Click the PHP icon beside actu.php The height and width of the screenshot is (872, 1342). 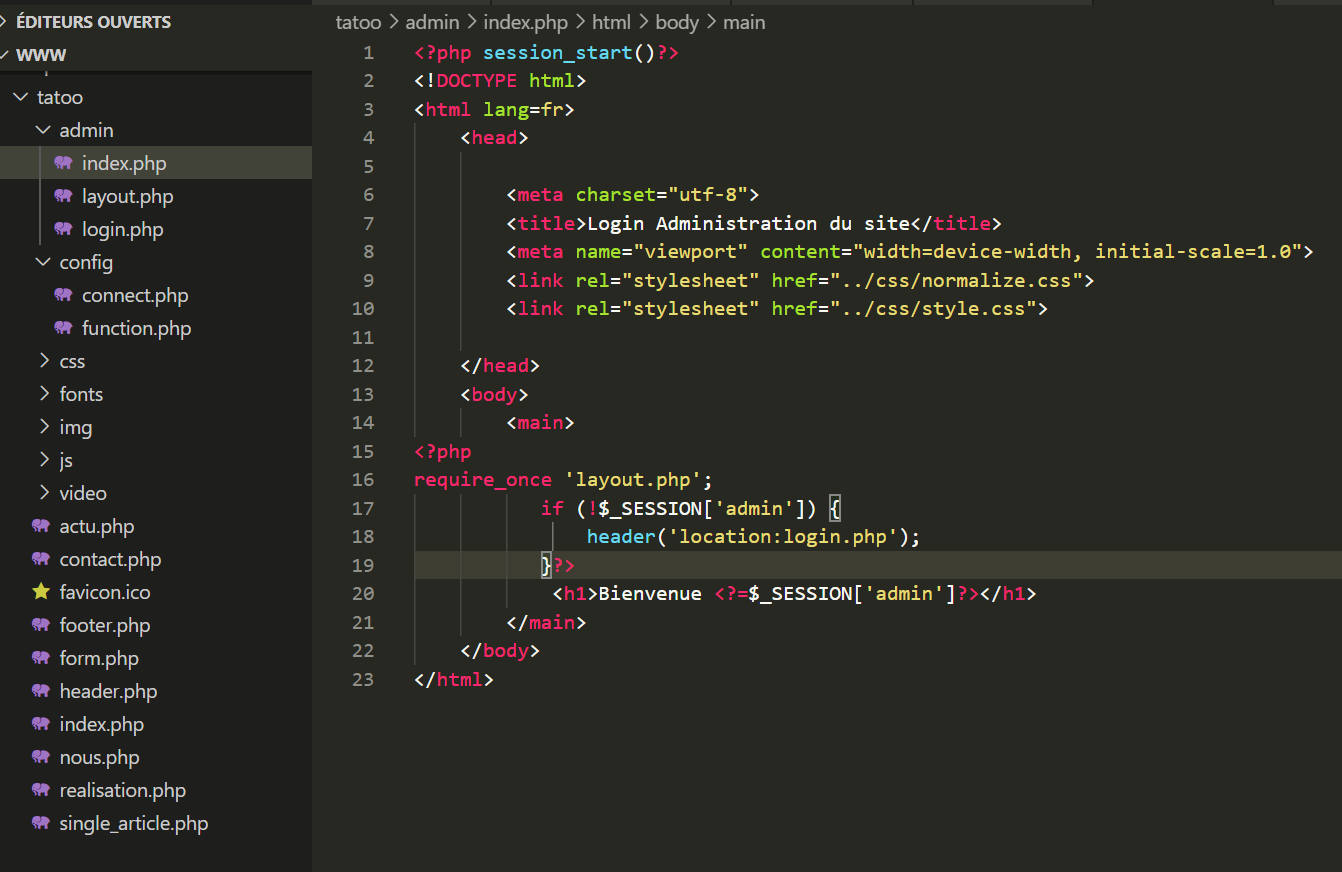[x=41, y=526]
